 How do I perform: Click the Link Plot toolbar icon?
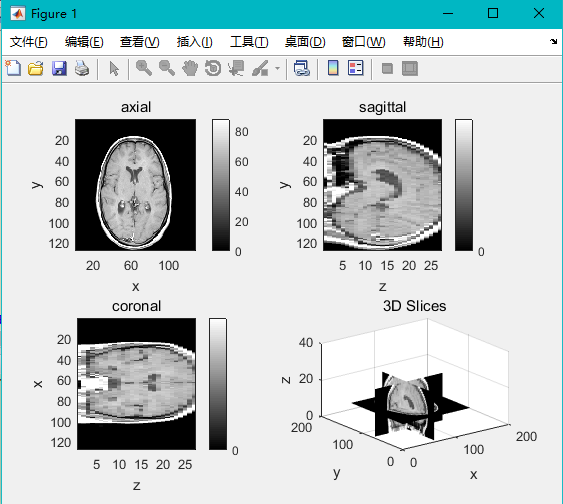[x=302, y=68]
